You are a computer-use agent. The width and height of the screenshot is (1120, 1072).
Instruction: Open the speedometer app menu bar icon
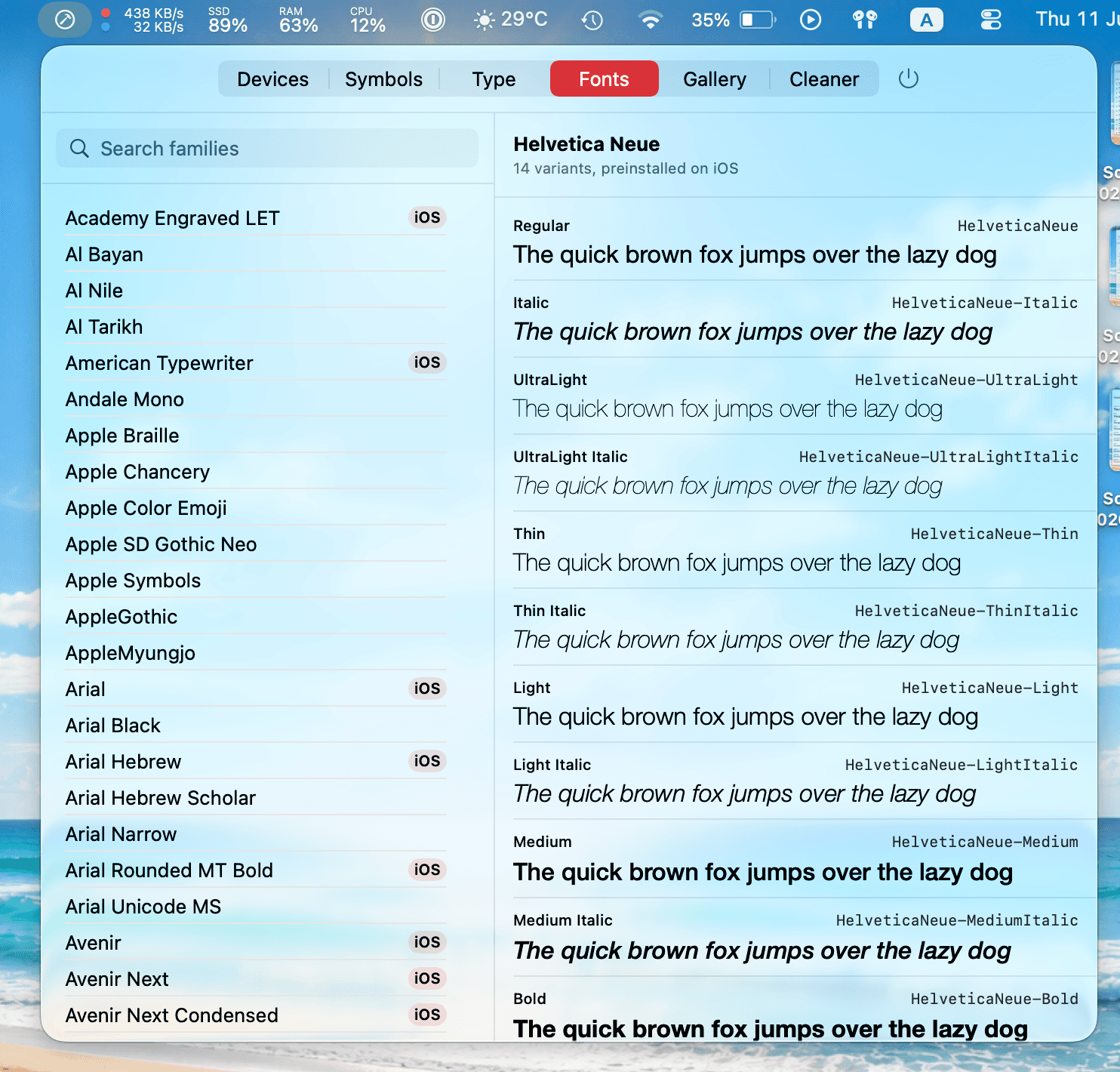click(x=66, y=20)
